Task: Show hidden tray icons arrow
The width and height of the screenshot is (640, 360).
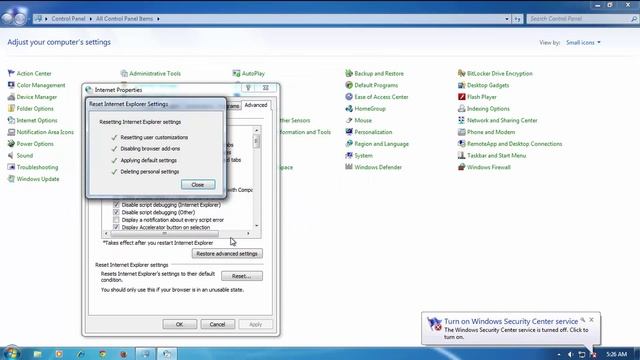Action: [559, 354]
